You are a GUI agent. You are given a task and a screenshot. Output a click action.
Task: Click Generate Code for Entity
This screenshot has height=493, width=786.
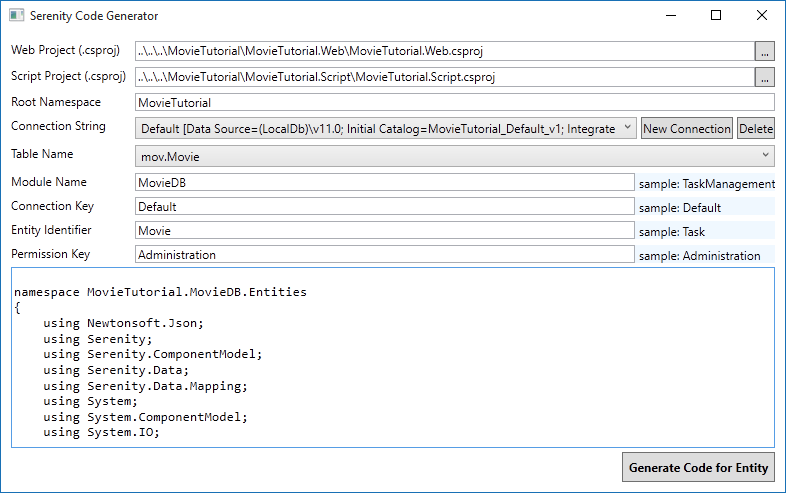698,467
